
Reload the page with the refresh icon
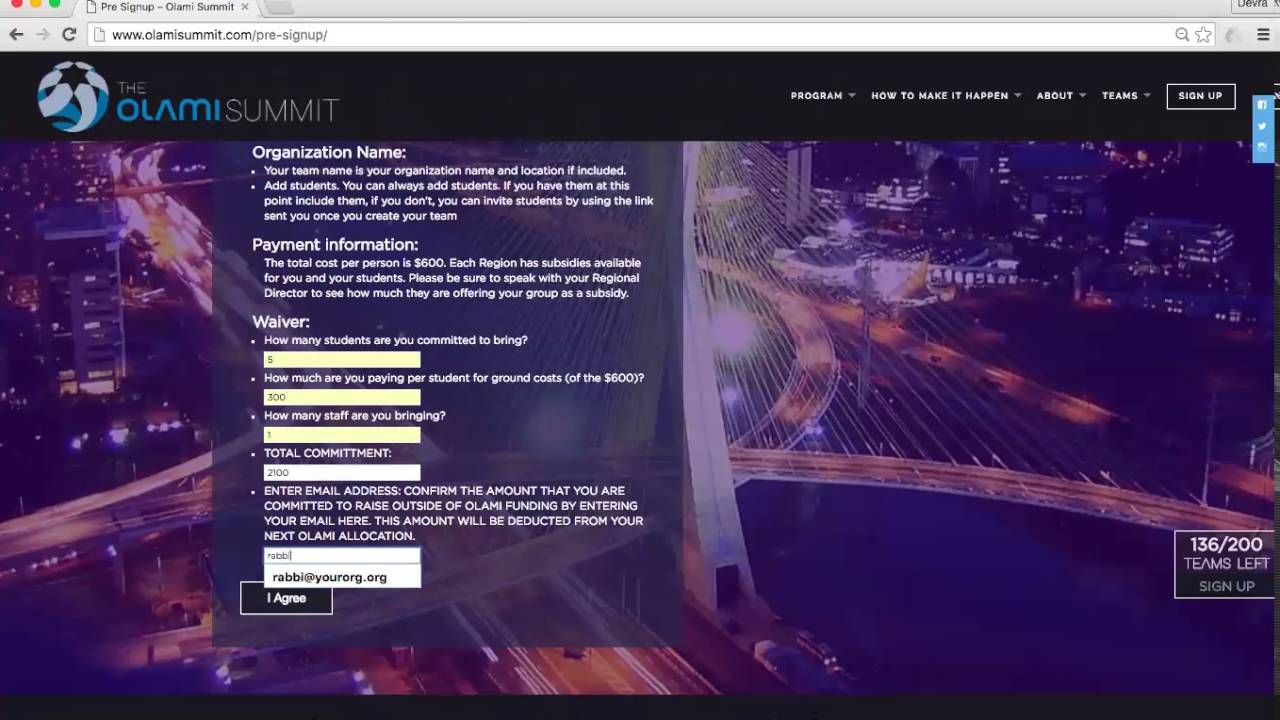point(69,34)
